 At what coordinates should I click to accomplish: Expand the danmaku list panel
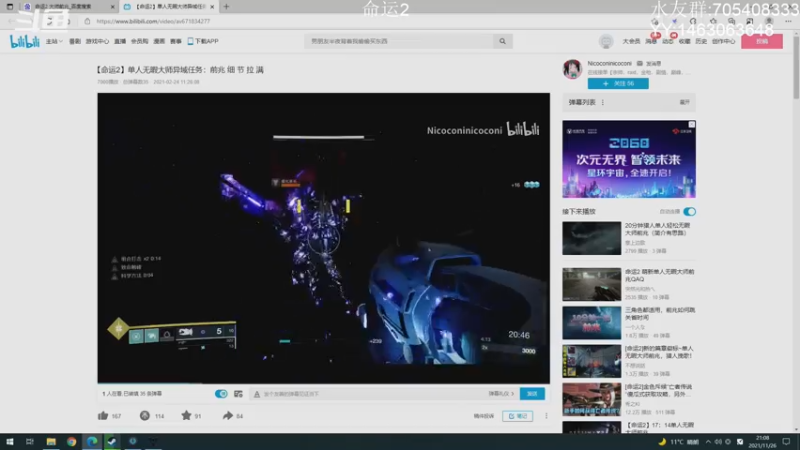coord(685,102)
